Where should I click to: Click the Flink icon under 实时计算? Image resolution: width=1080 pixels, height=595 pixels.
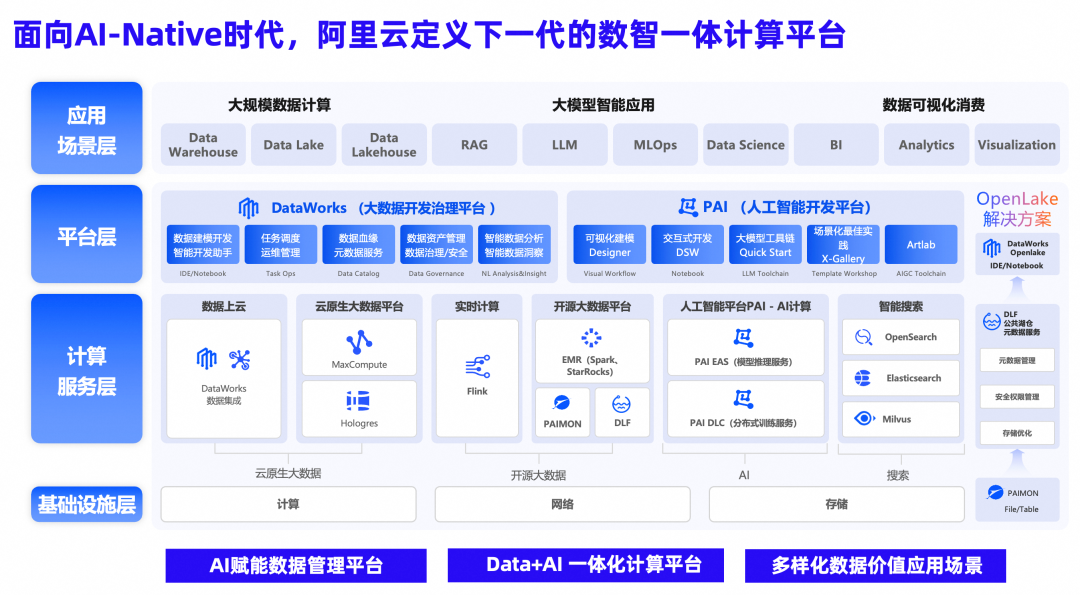point(477,366)
